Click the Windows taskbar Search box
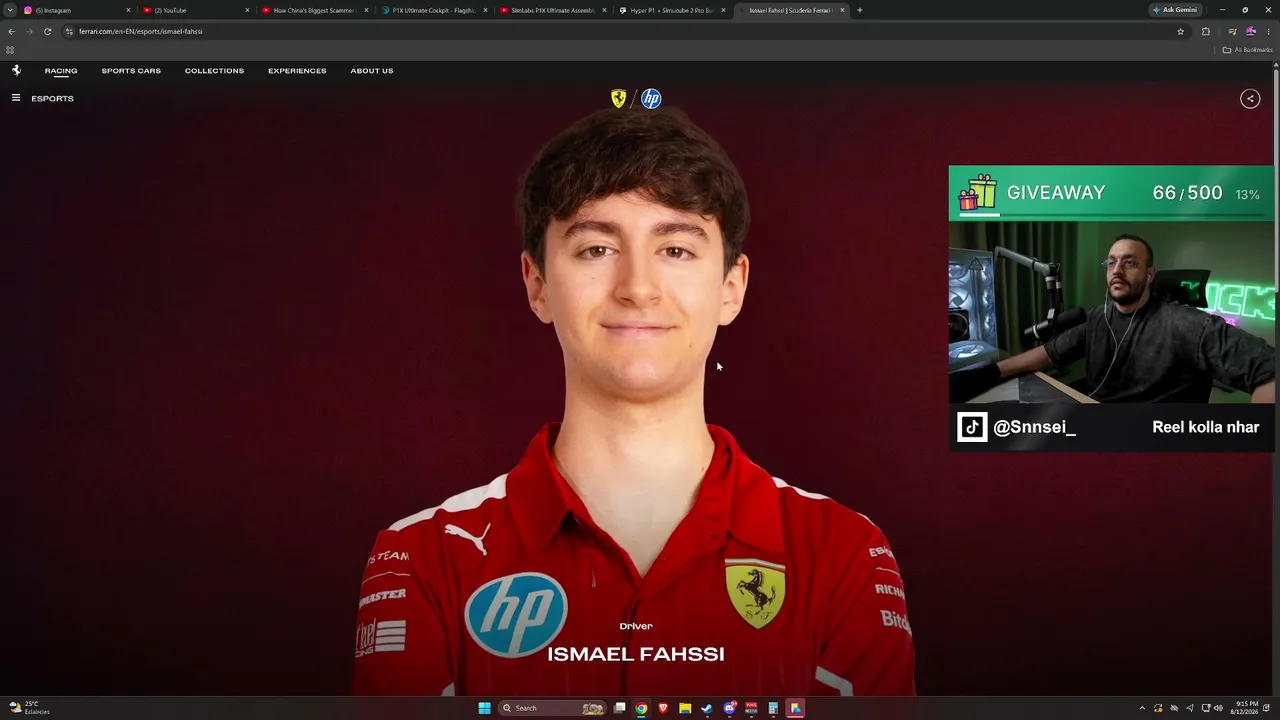 (x=553, y=708)
